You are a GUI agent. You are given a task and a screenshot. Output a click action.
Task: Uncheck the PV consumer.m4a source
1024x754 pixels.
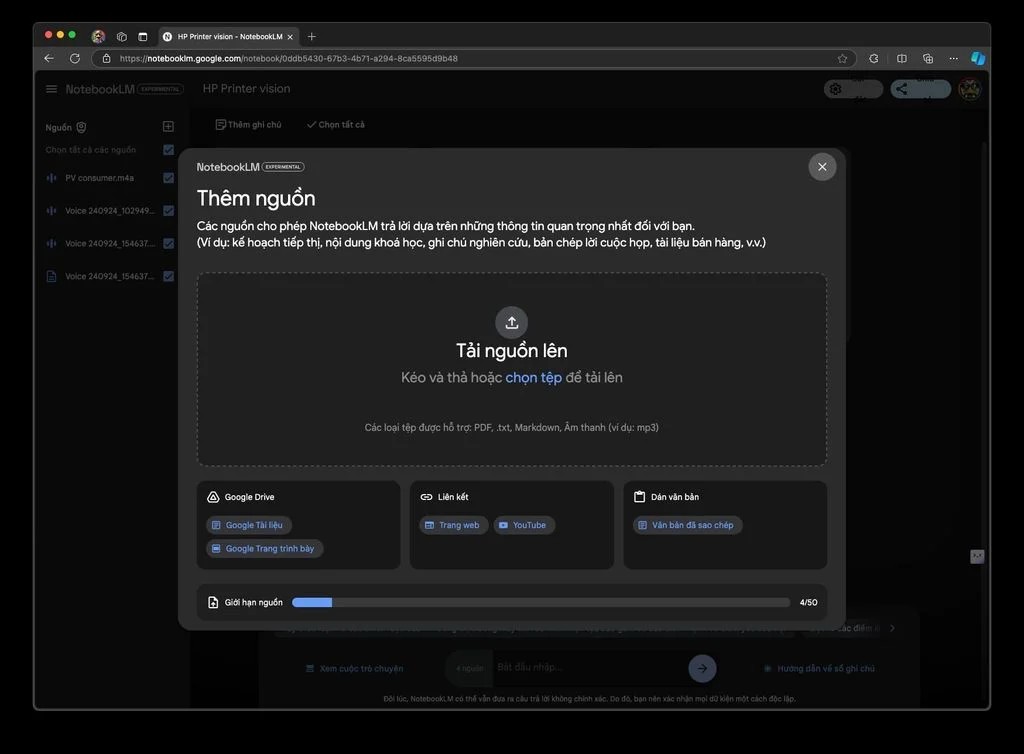point(168,178)
